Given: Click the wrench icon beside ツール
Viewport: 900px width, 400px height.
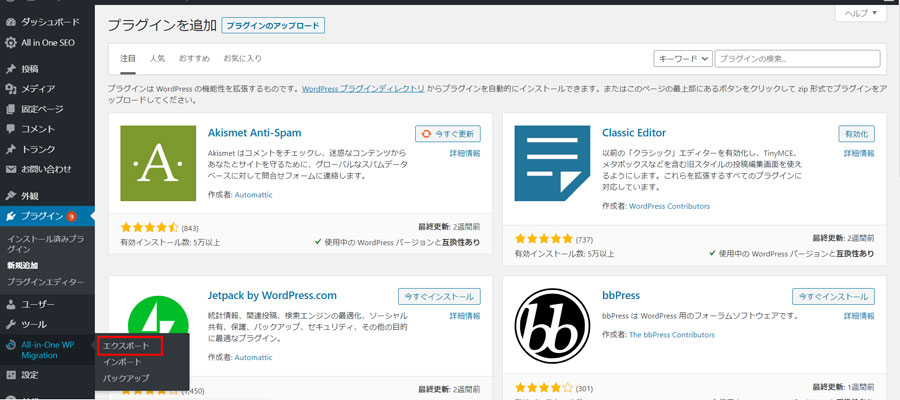Looking at the screenshot, I should (x=10, y=324).
